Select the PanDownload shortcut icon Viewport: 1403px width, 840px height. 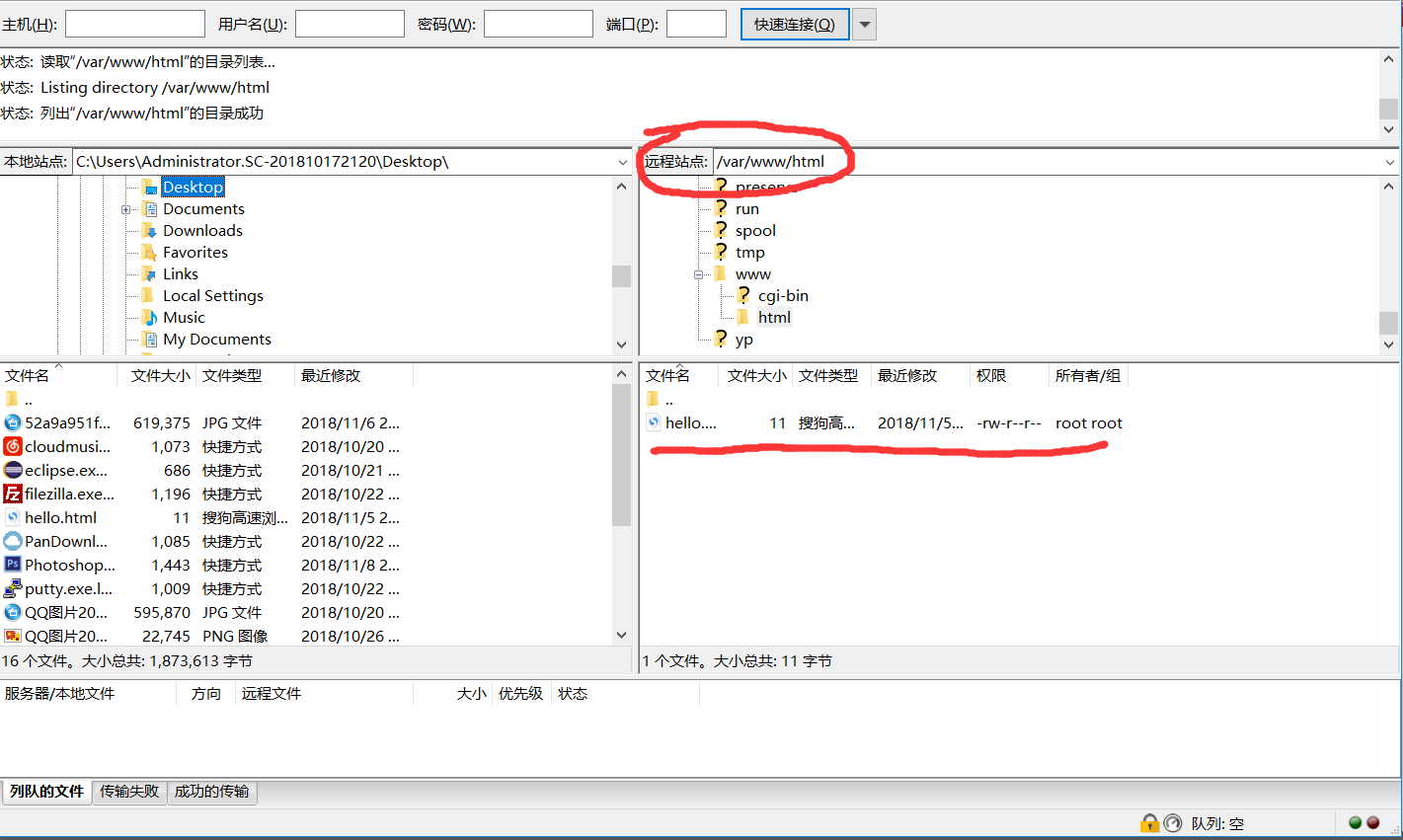point(13,541)
